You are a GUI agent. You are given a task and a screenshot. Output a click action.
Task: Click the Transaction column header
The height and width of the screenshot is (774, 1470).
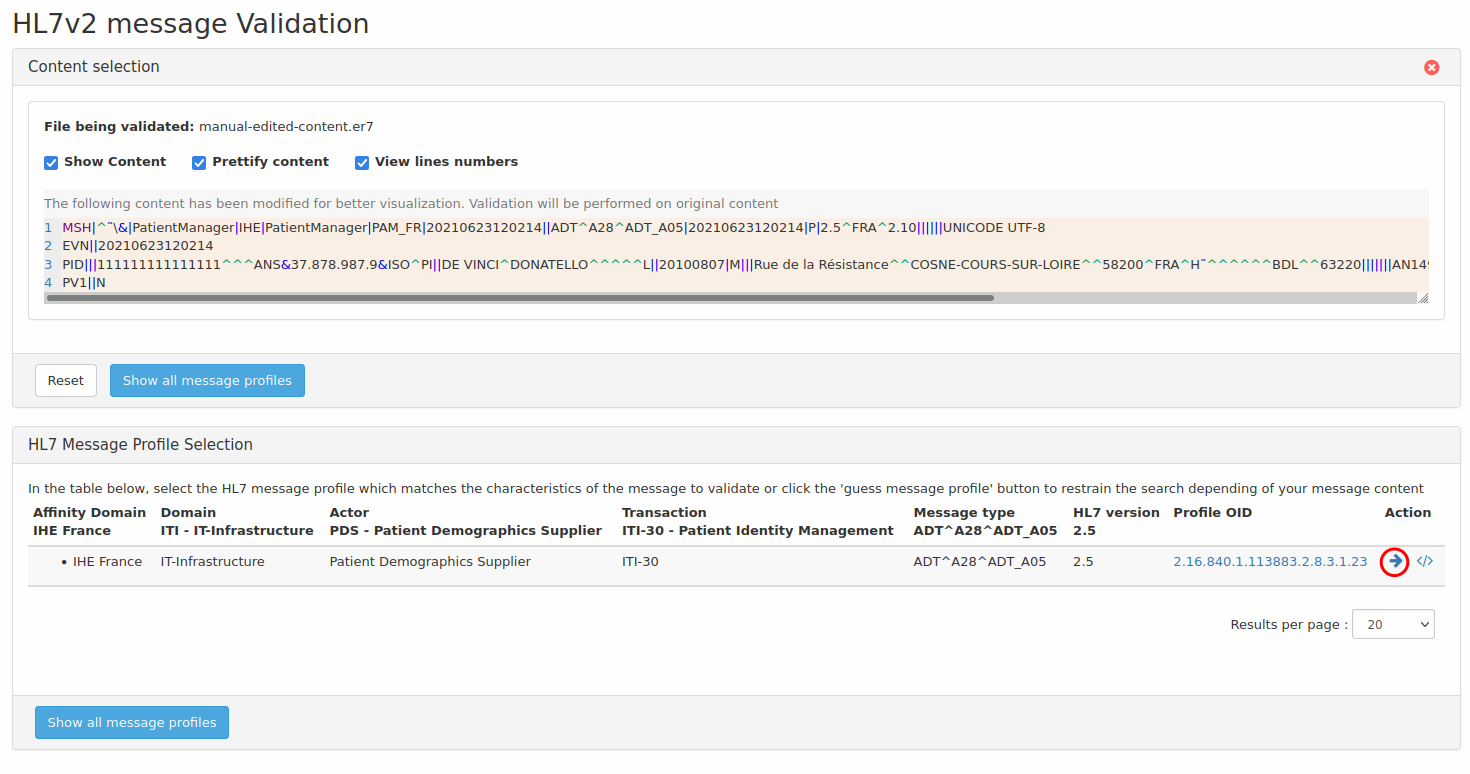tap(663, 512)
